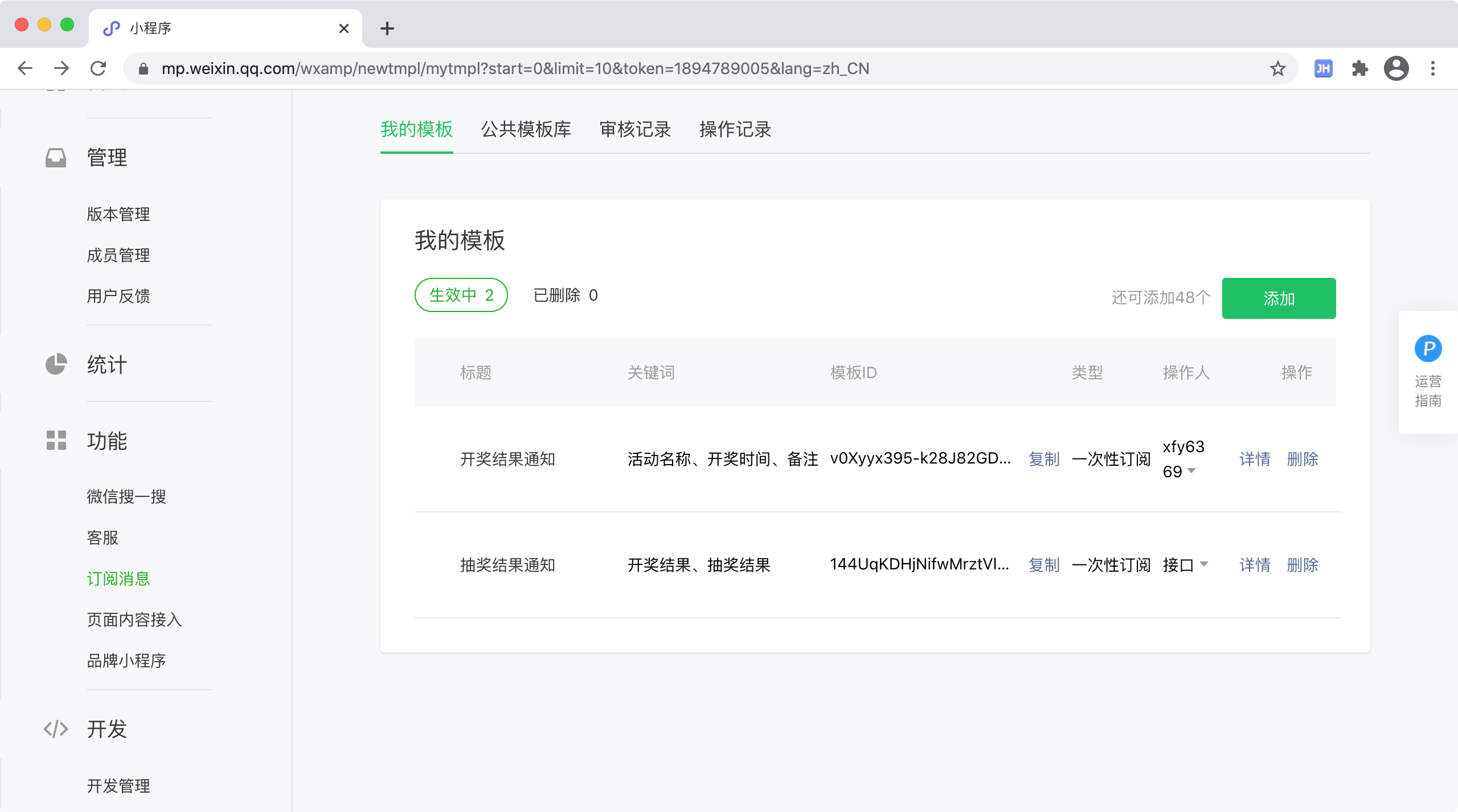Select the 生效中 2 filter pill

tap(461, 295)
